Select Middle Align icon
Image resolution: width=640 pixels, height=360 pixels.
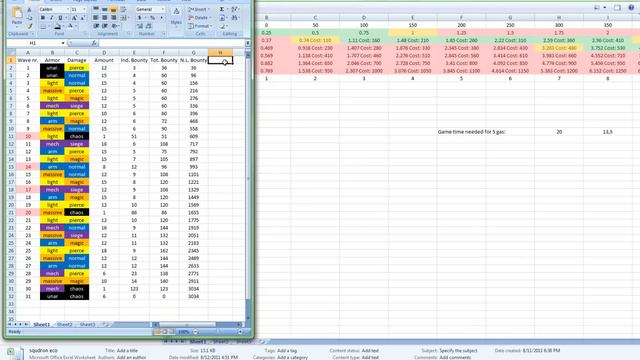coord(104,9)
